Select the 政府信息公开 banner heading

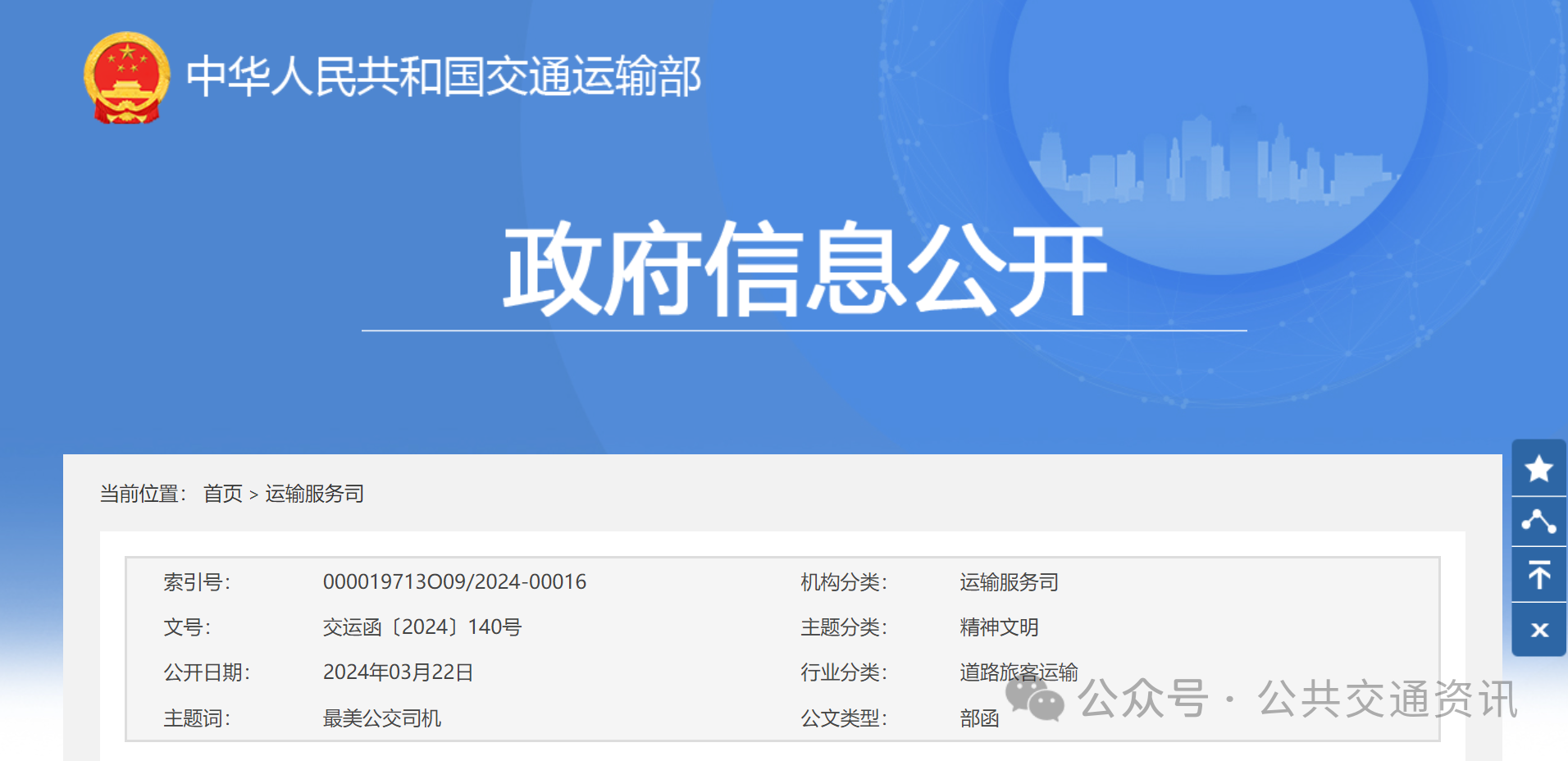(x=804, y=269)
